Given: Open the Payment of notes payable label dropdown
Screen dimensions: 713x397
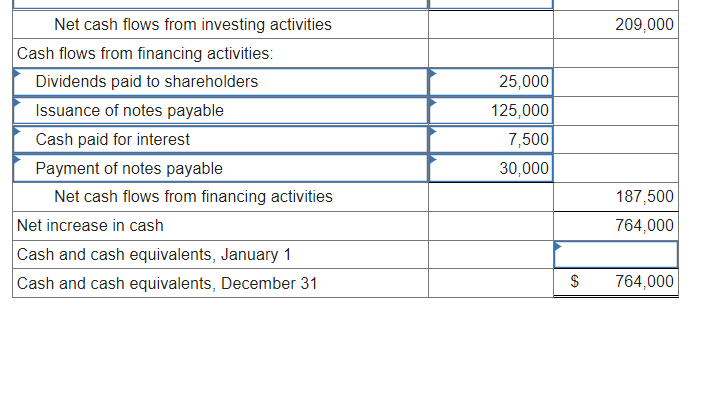Looking at the screenshot, I should point(221,168).
